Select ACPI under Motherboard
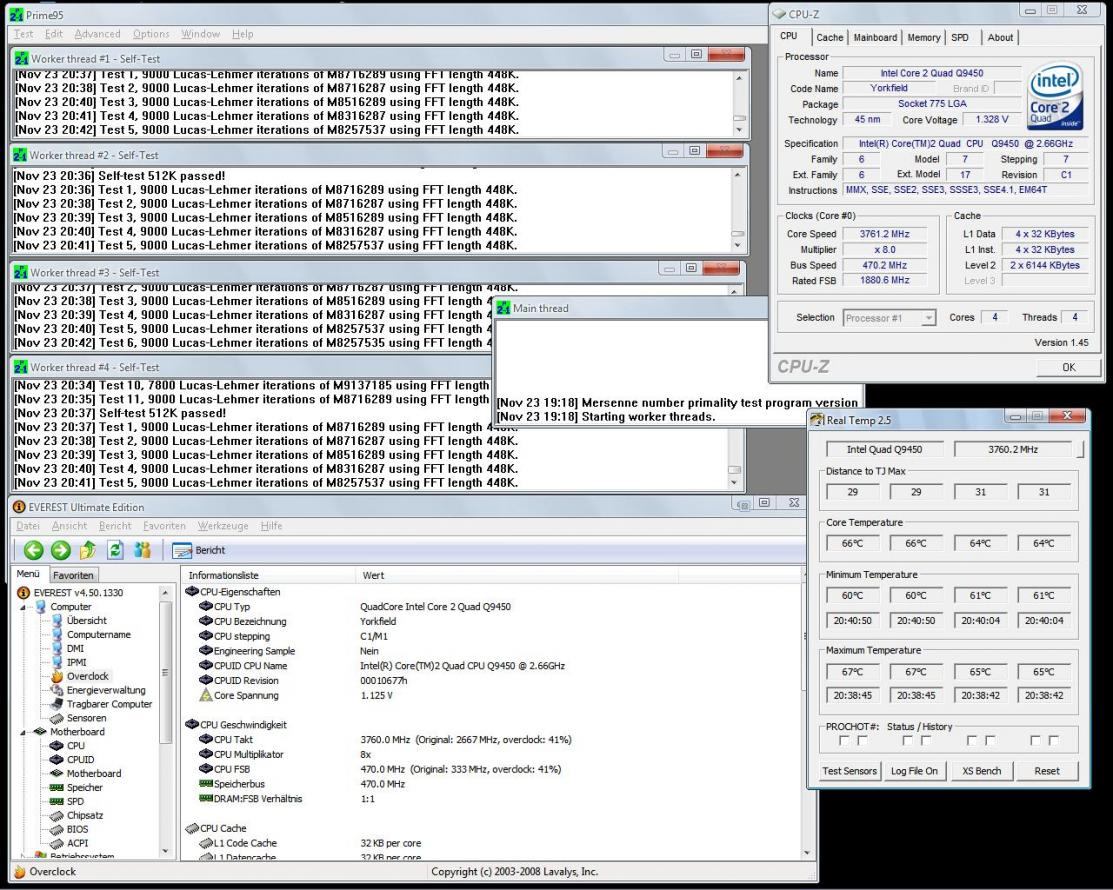 pyautogui.click(x=77, y=843)
